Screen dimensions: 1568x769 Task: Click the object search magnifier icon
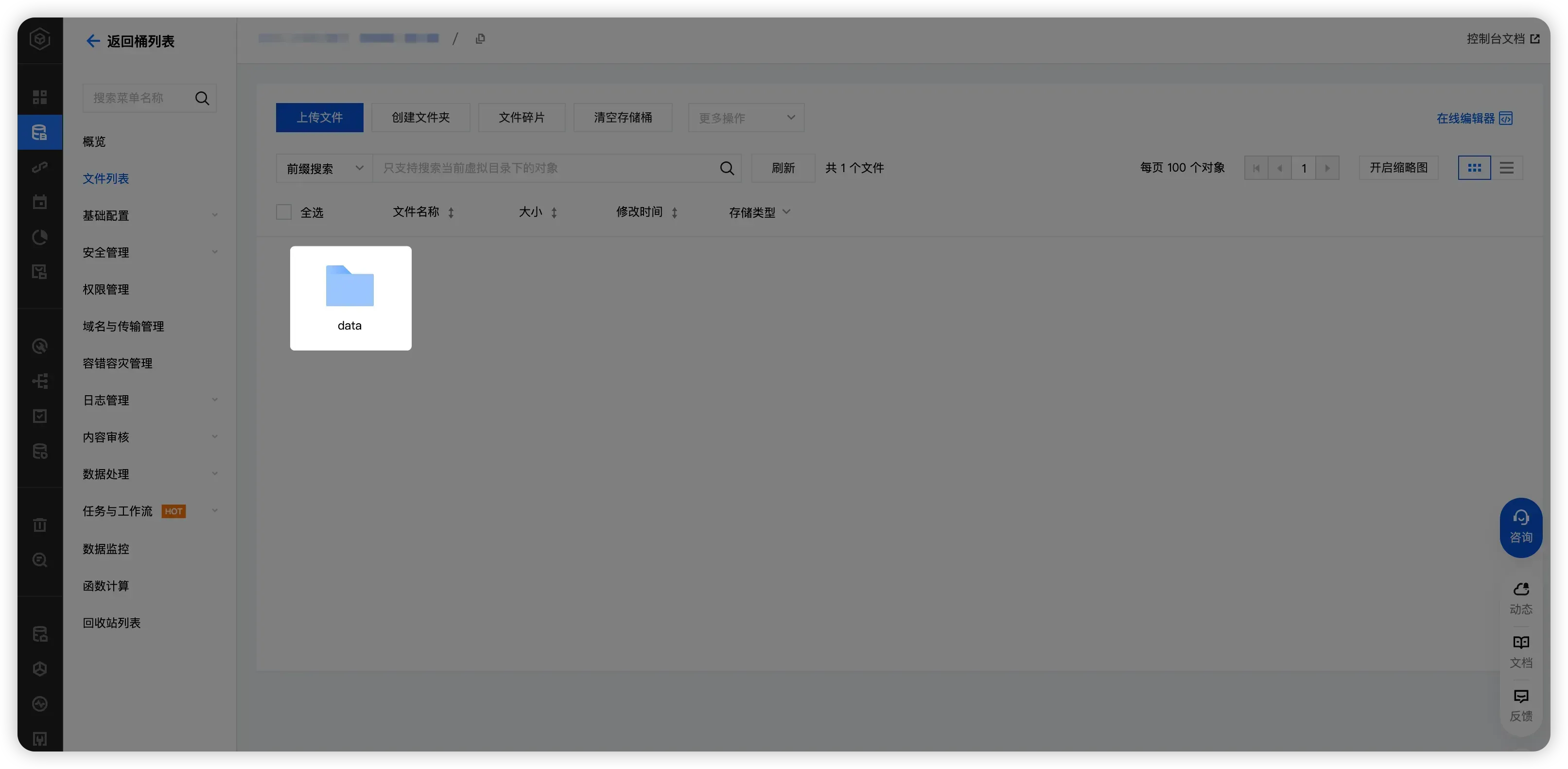coord(727,168)
